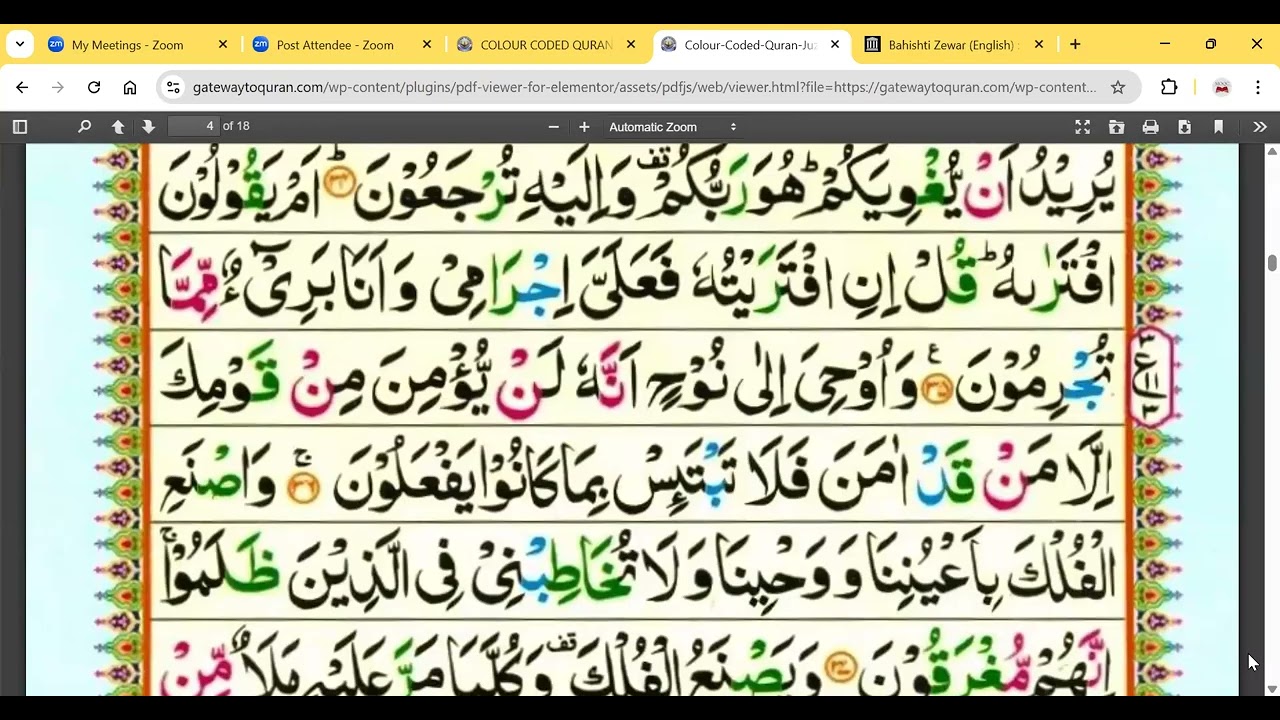This screenshot has height=720, width=1280.
Task: Restore down the browser window
Action: pos(1211,45)
